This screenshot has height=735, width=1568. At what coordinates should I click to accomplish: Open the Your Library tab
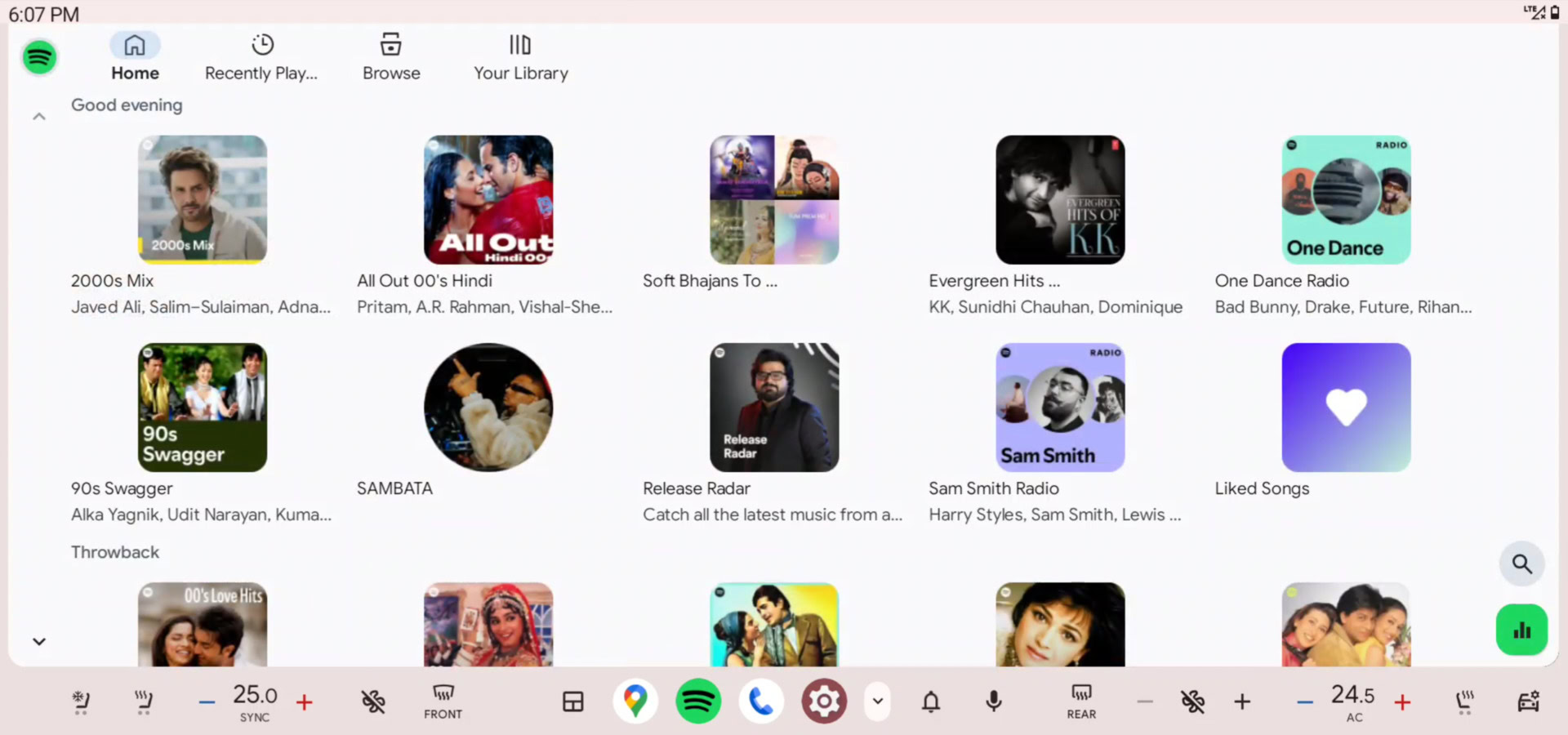[520, 57]
